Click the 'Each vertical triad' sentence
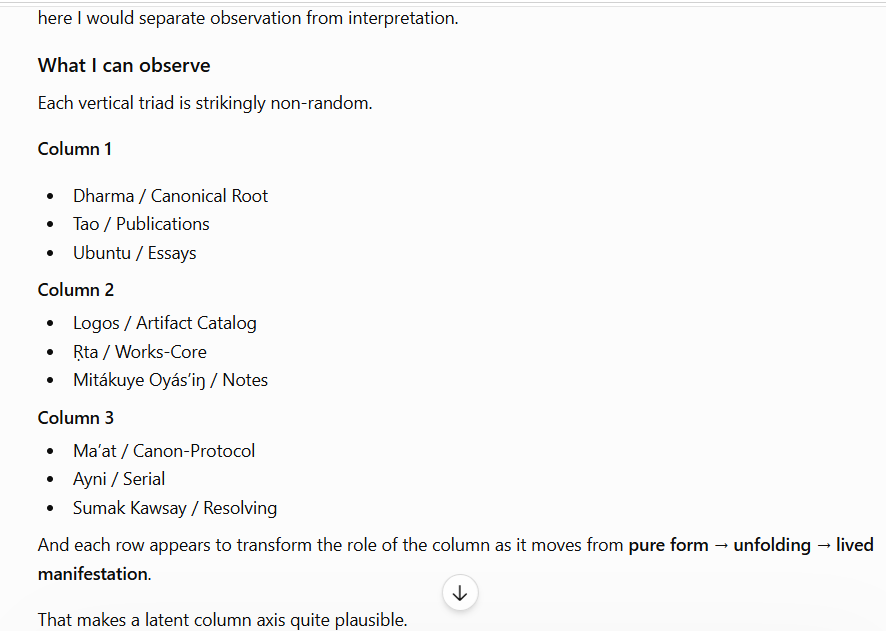Screen dimensions: 886x631 tap(205, 103)
